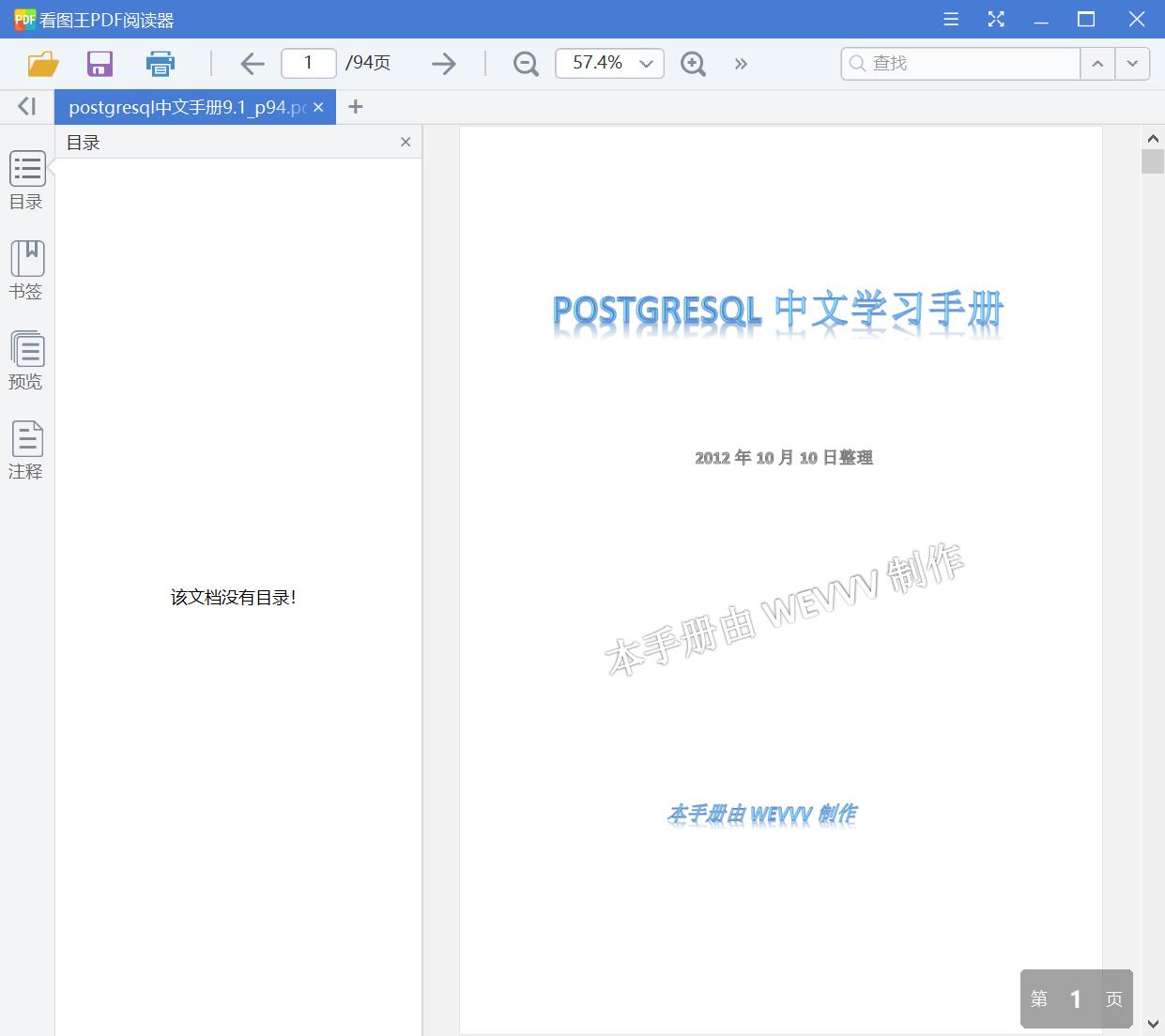The image size is (1165, 1036).
Task: Enter fullscreen reading mode
Action: 996,19
